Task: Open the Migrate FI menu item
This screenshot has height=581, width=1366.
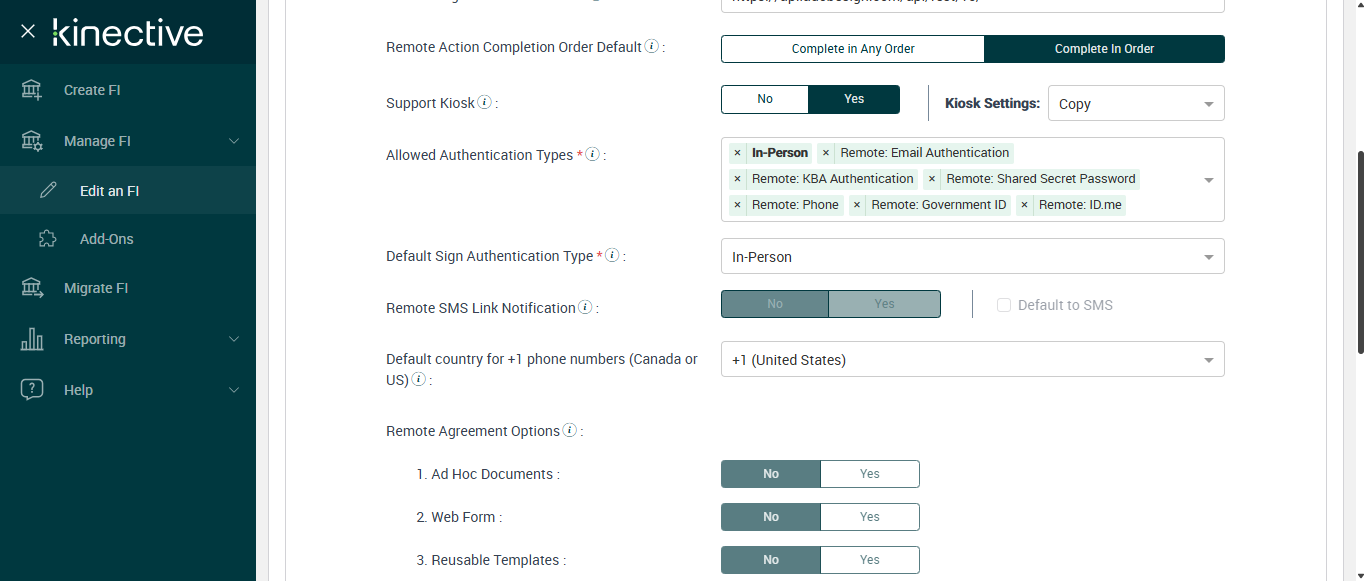Action: pyautogui.click(x=96, y=288)
